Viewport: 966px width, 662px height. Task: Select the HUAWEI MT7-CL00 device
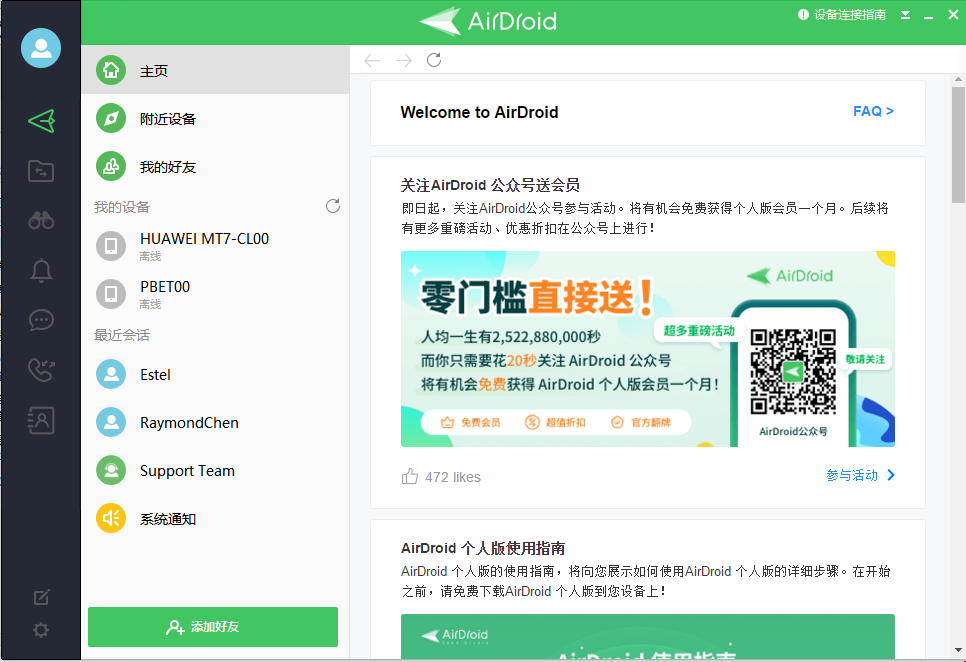point(215,246)
